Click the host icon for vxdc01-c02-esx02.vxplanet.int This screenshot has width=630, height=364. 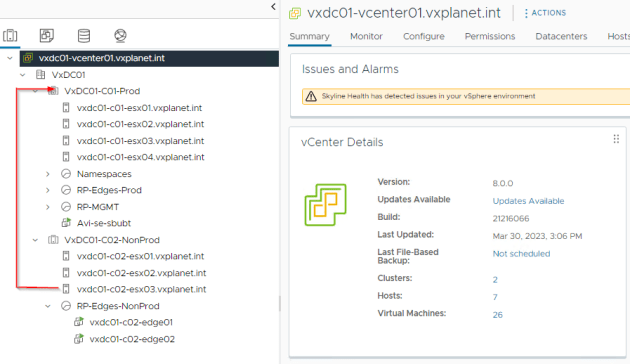pyautogui.click(x=66, y=273)
